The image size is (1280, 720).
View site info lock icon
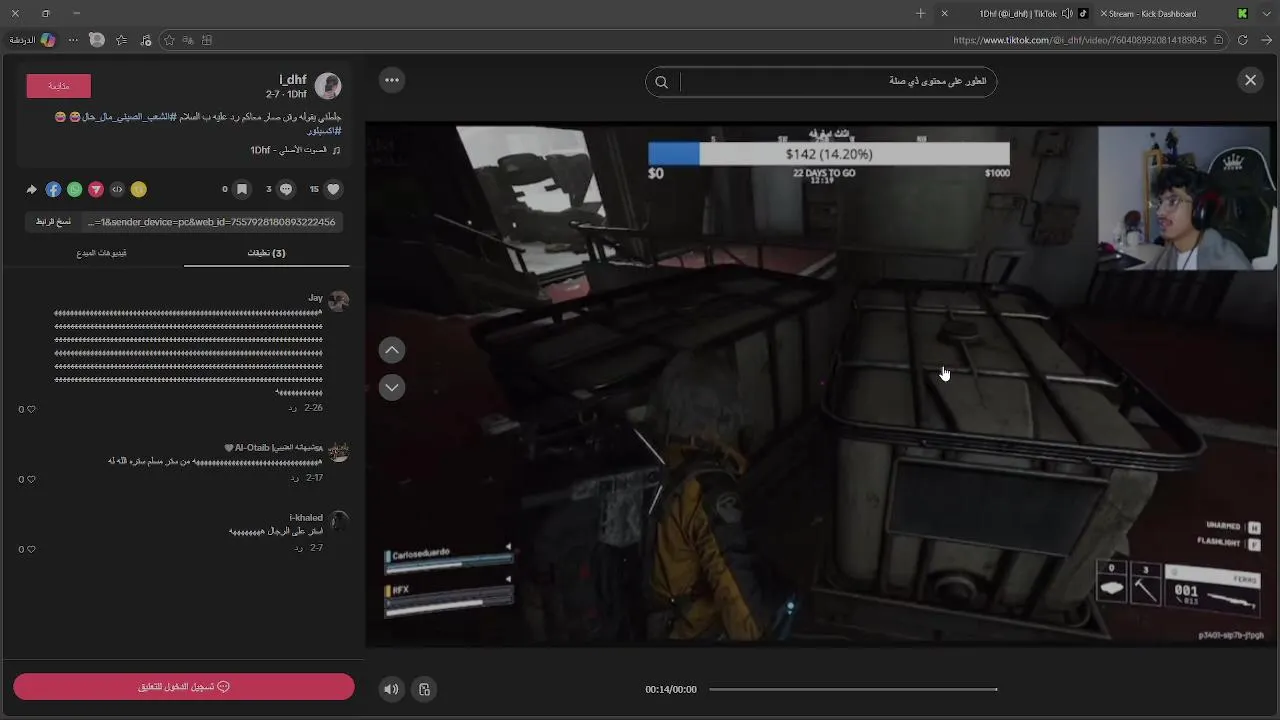1219,40
